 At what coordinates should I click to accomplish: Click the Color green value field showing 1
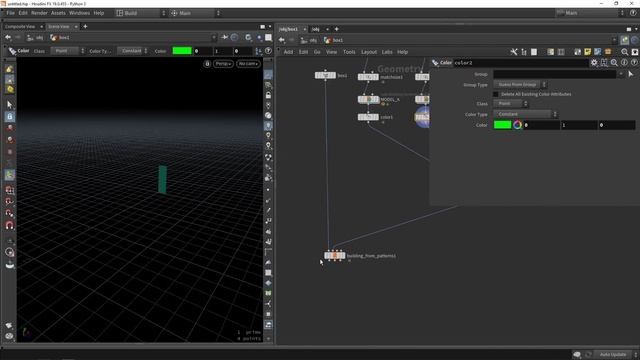click(x=579, y=125)
